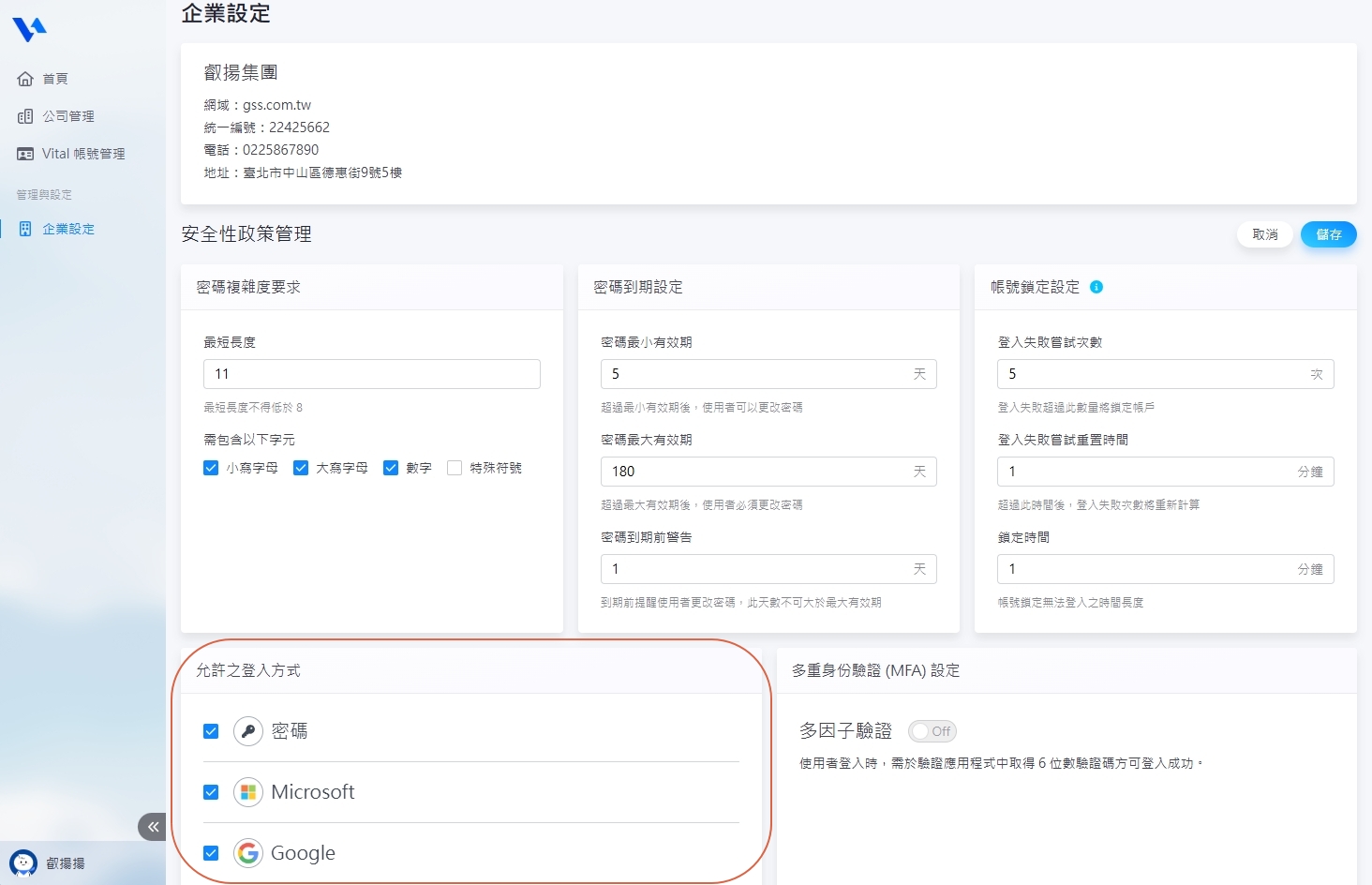Click the 密碼最大有效期 input field
Screen dimensions: 1372x885
(754, 472)
